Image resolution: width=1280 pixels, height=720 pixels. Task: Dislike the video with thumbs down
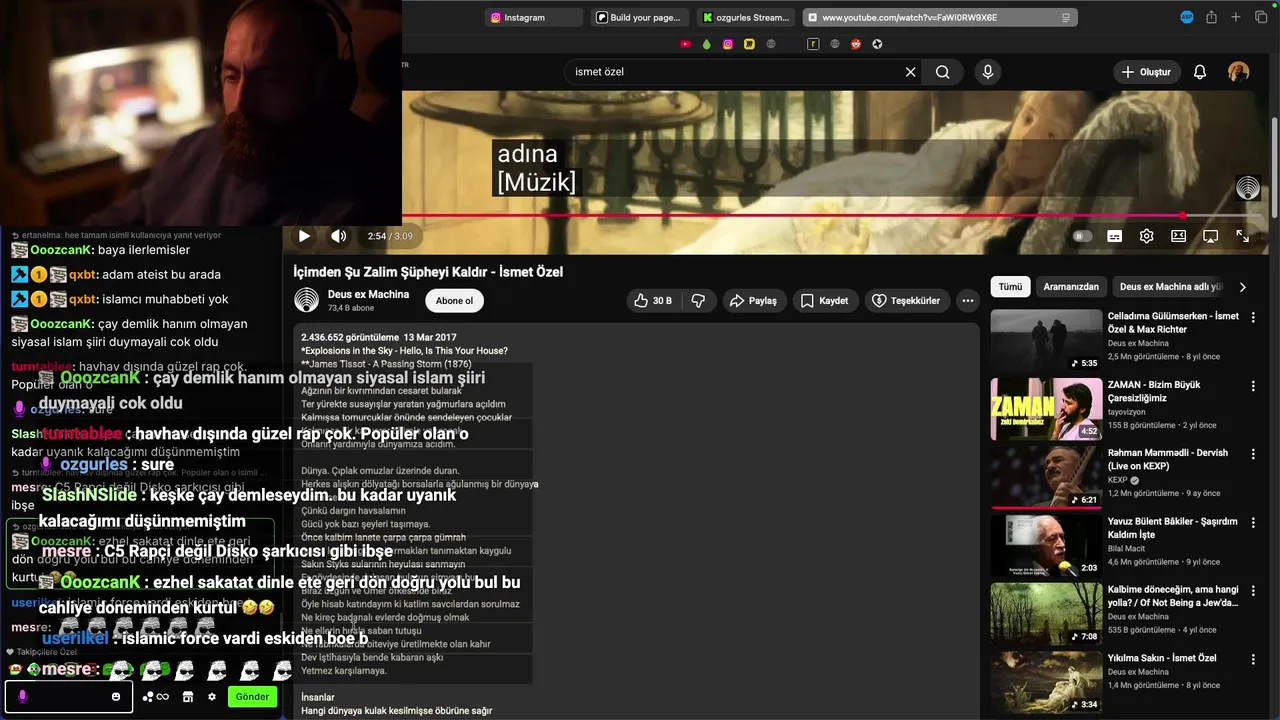[699, 300]
